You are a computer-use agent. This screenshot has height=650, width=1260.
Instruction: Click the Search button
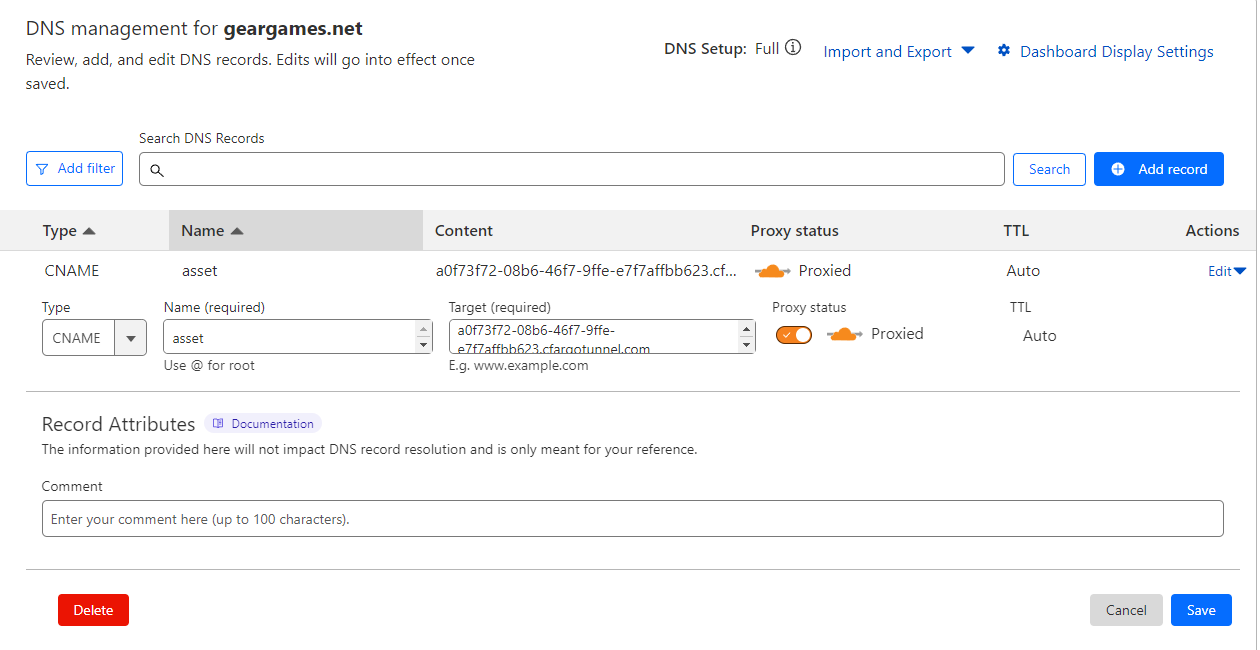click(1049, 169)
